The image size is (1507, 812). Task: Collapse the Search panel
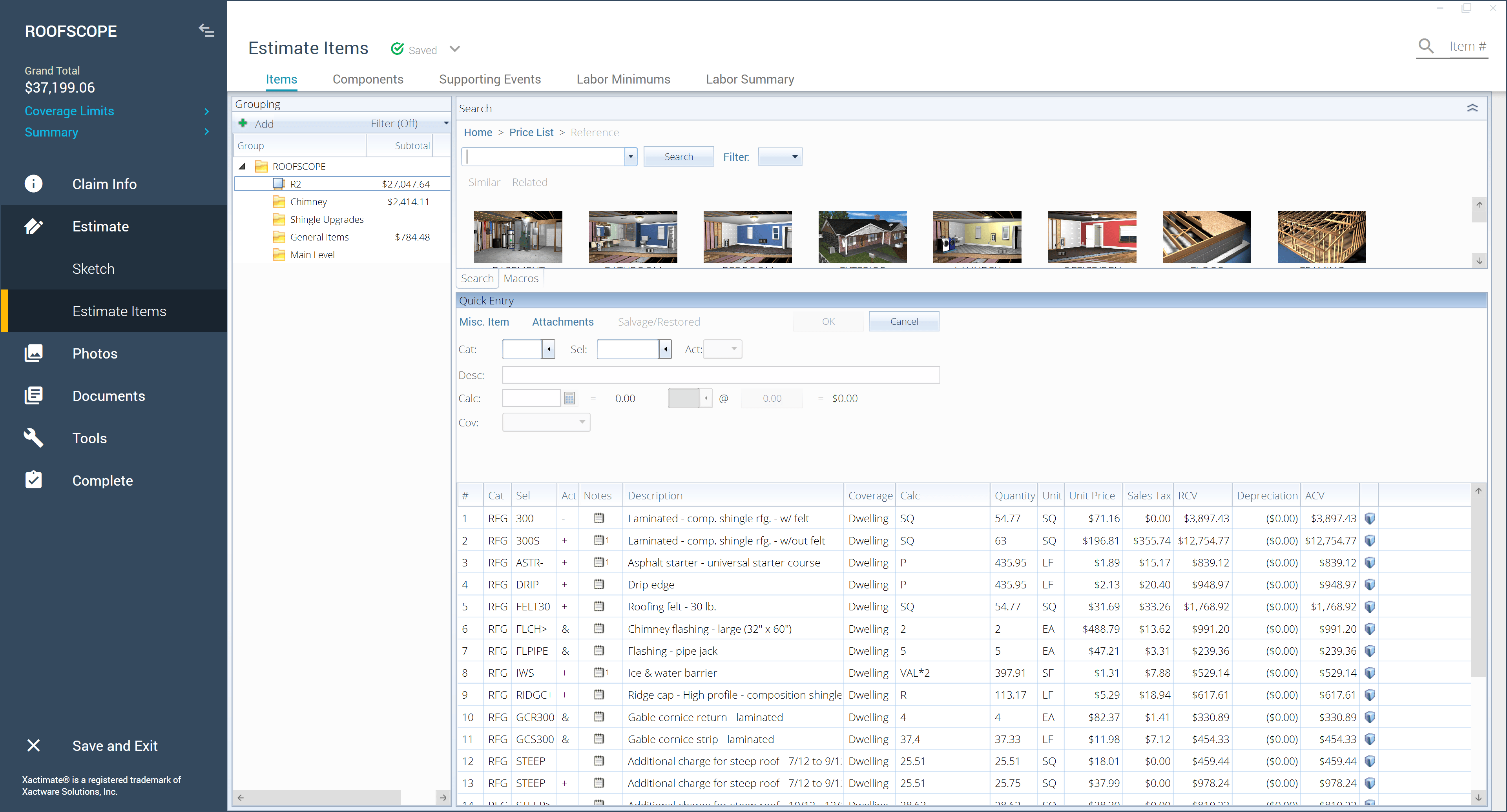click(1472, 108)
